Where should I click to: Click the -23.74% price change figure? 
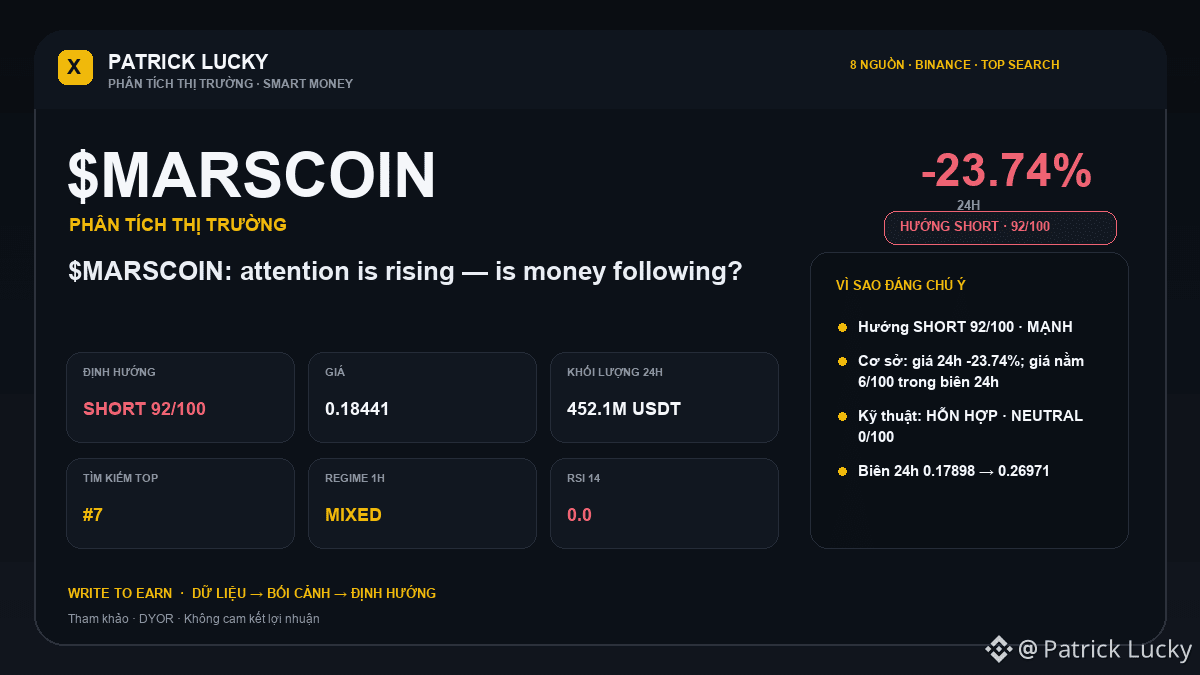pos(1006,171)
